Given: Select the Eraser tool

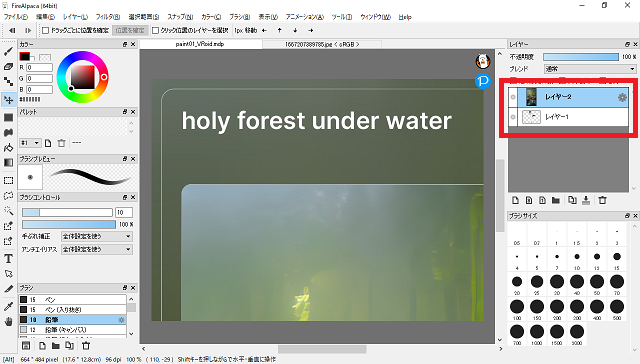Looking at the screenshot, I should tap(8, 67).
